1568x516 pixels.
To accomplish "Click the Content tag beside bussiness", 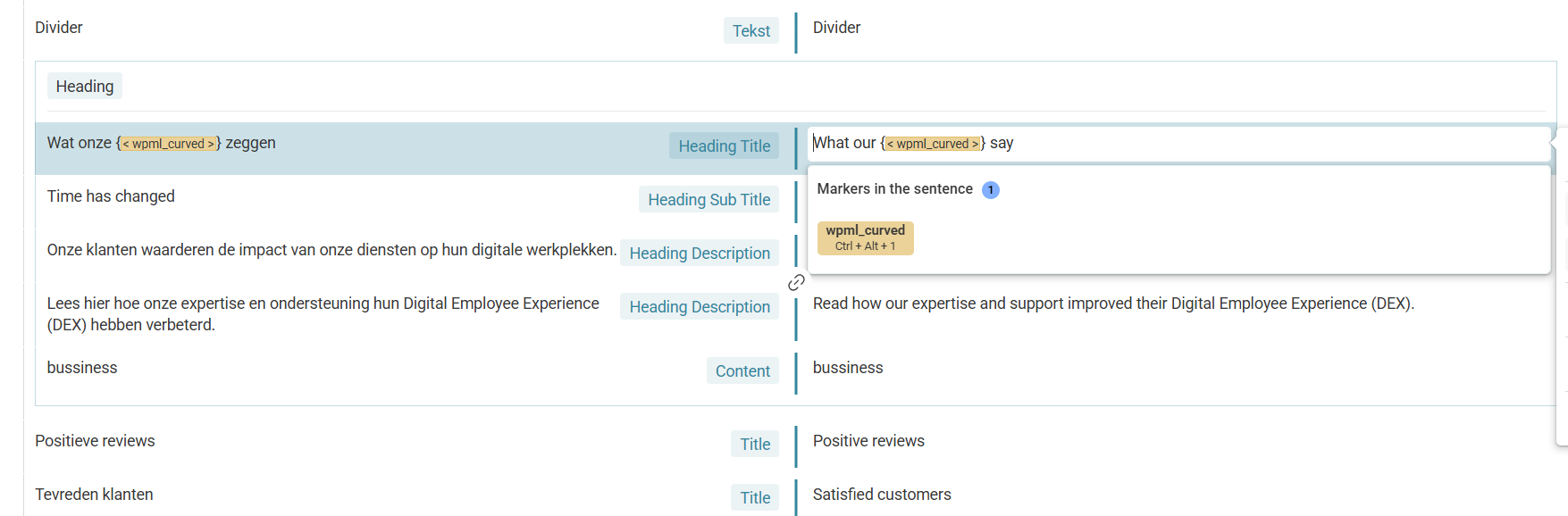I will point(742,371).
